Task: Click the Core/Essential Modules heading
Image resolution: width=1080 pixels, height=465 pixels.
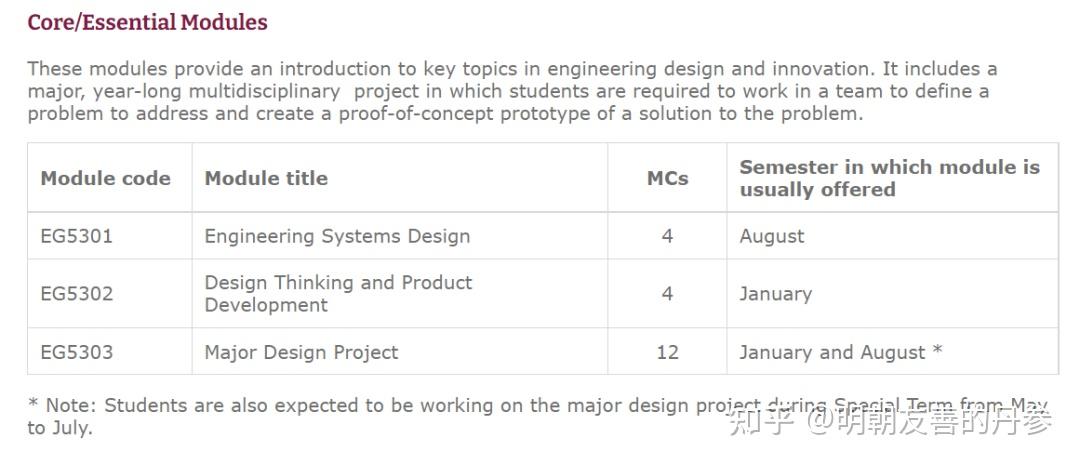Action: (x=147, y=22)
